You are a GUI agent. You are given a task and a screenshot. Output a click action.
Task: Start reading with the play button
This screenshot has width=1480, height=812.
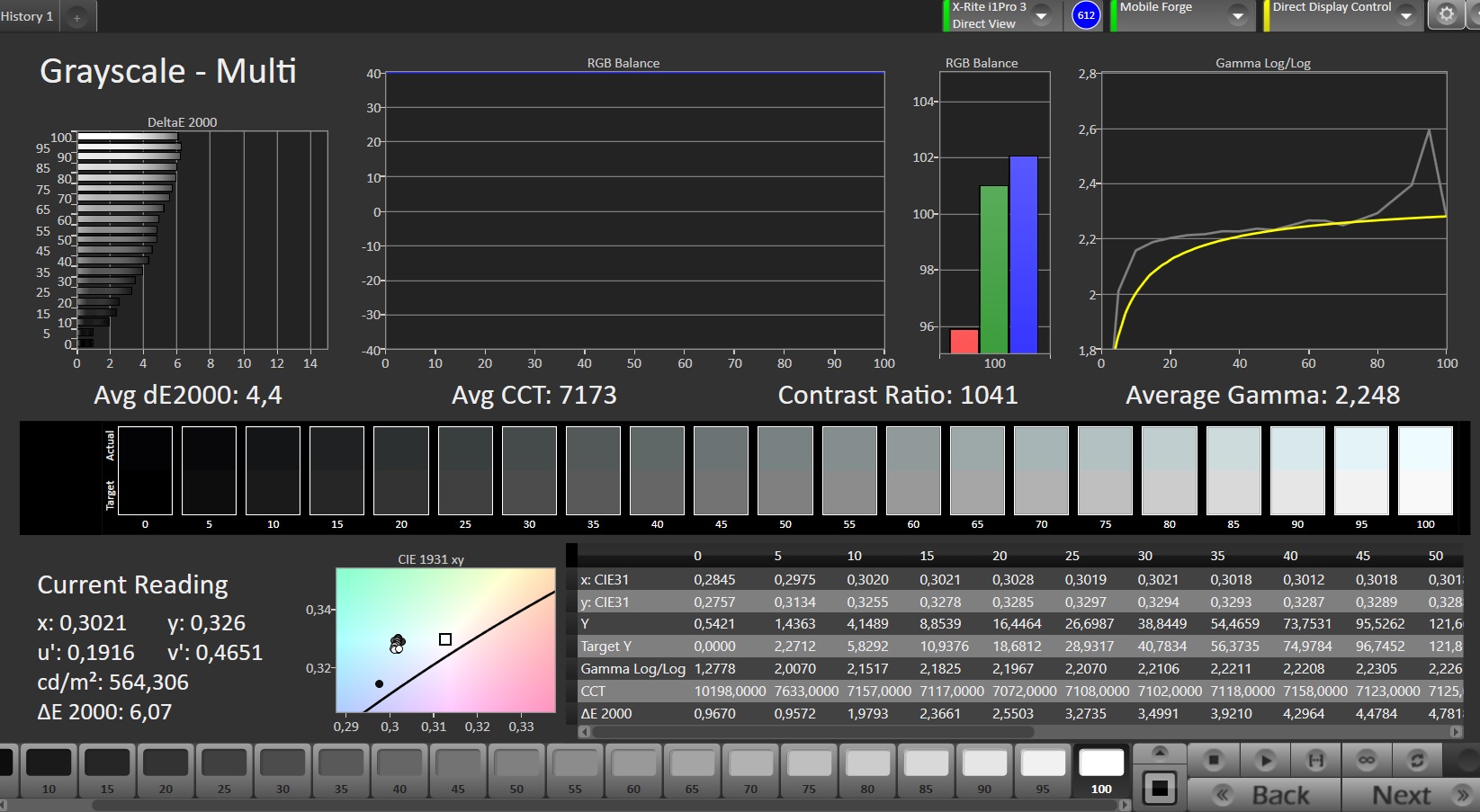(x=1265, y=761)
